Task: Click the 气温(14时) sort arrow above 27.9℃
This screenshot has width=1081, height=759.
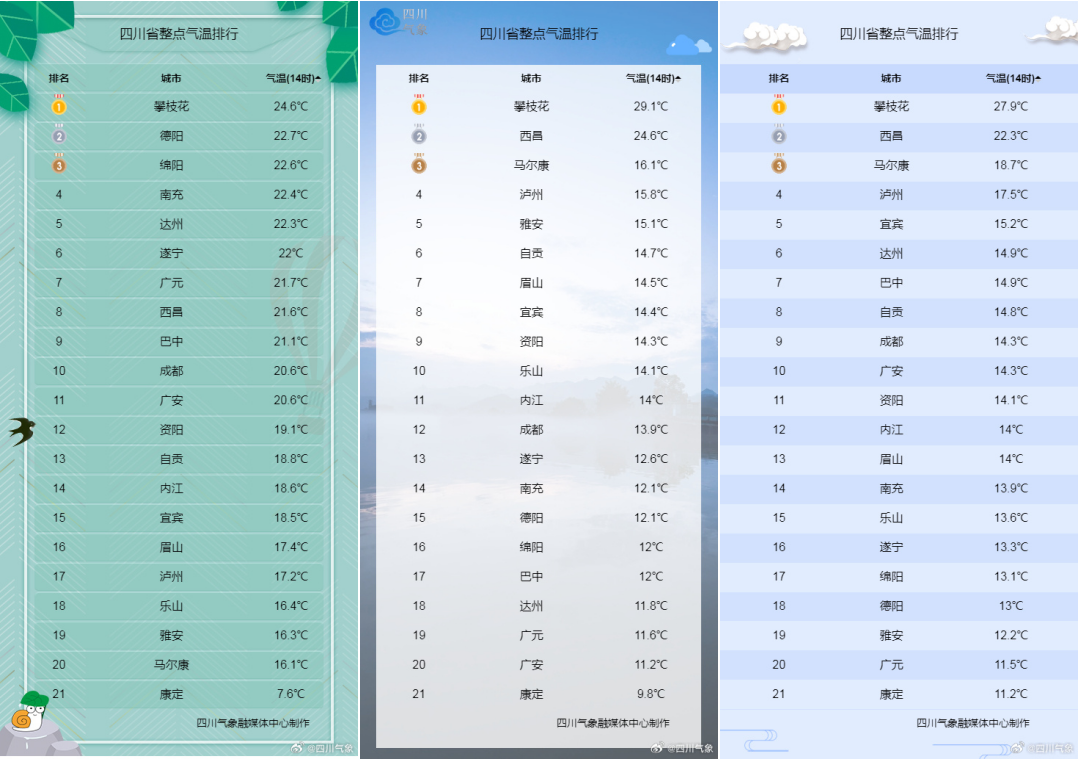Action: point(1038,78)
